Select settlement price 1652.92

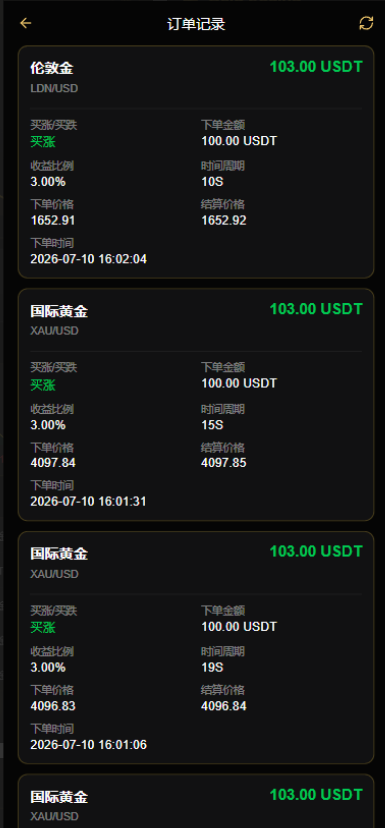(224, 220)
